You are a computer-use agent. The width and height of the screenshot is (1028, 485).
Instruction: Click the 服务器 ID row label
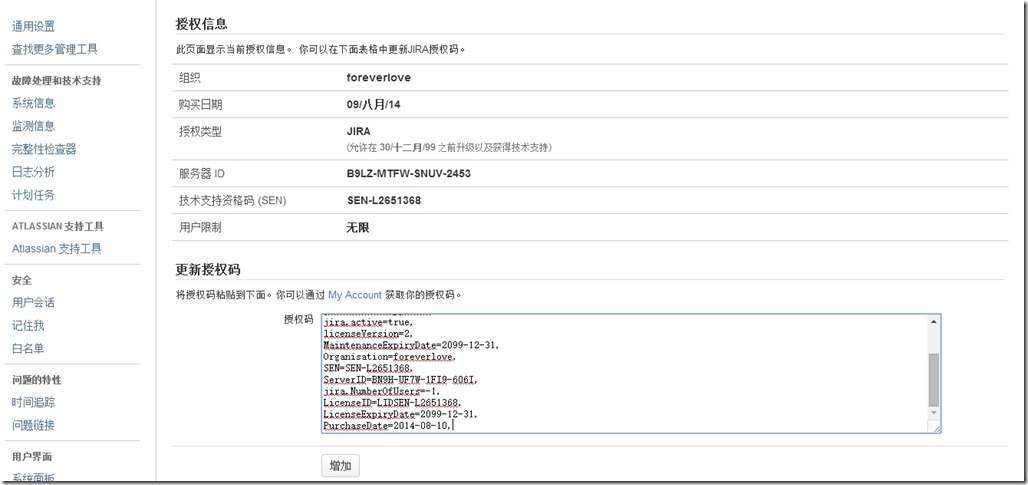click(202, 174)
